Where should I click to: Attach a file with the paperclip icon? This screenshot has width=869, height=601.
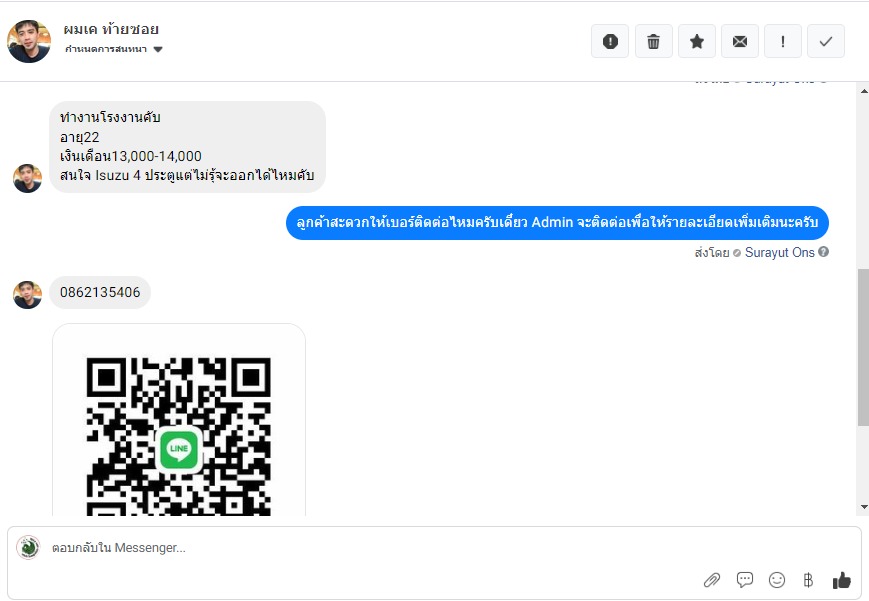tap(712, 580)
